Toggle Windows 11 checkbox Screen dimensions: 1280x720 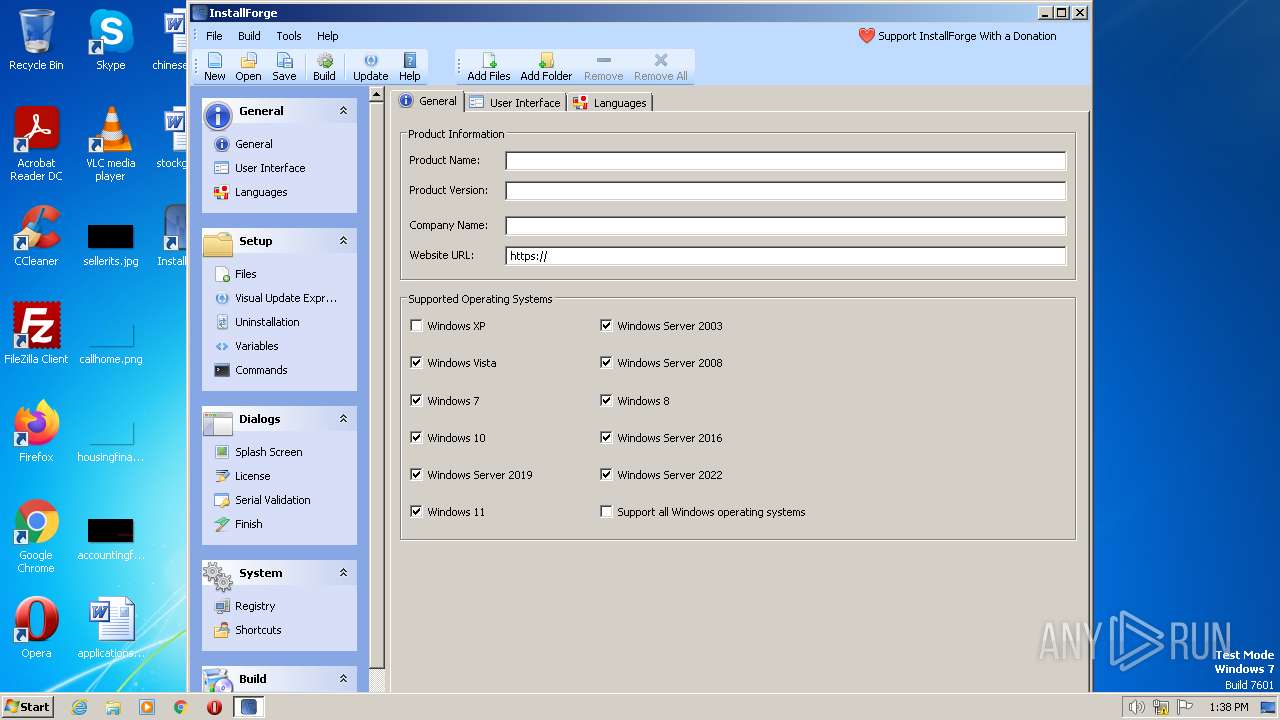416,512
